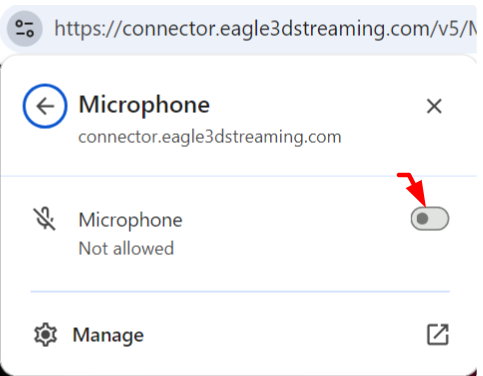Viewport: 483px width, 376px height.
Task: Click the Manage gear icon
Action: click(45, 335)
